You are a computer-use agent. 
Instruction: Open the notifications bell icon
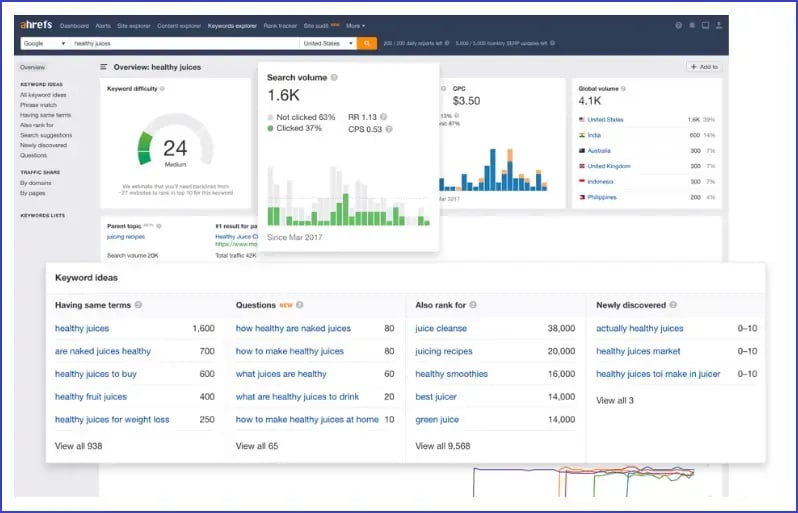(x=691, y=25)
